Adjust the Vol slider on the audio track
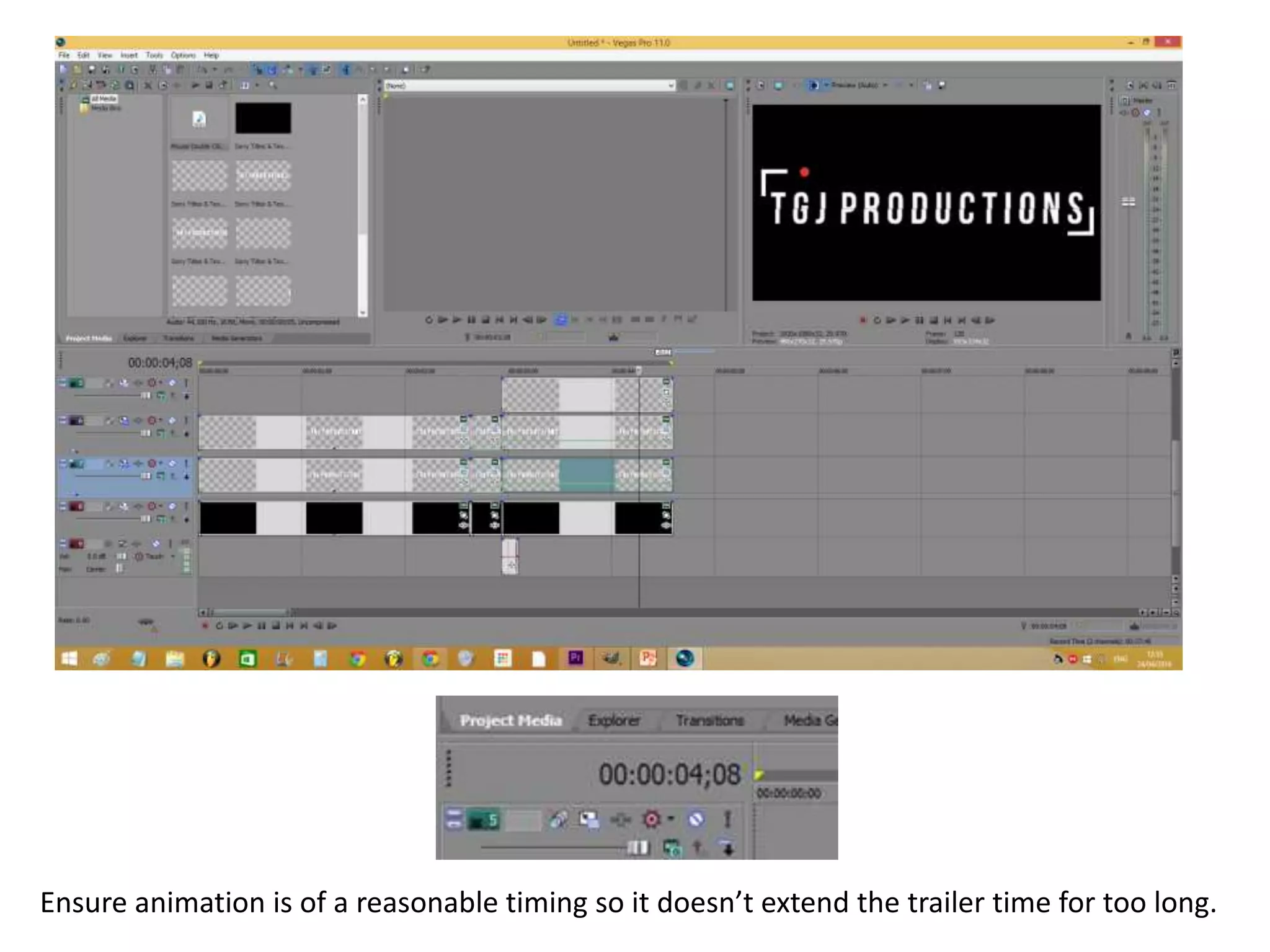 click(x=121, y=557)
